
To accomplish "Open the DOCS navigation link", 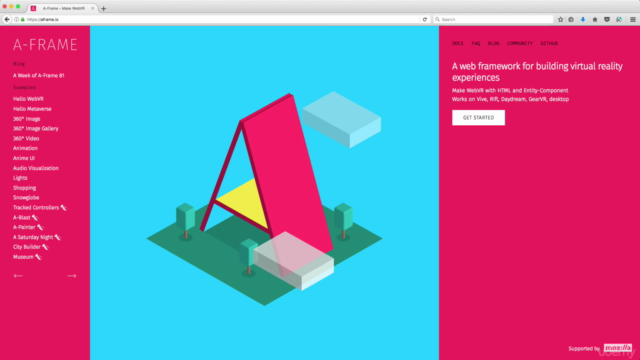I will (x=458, y=43).
